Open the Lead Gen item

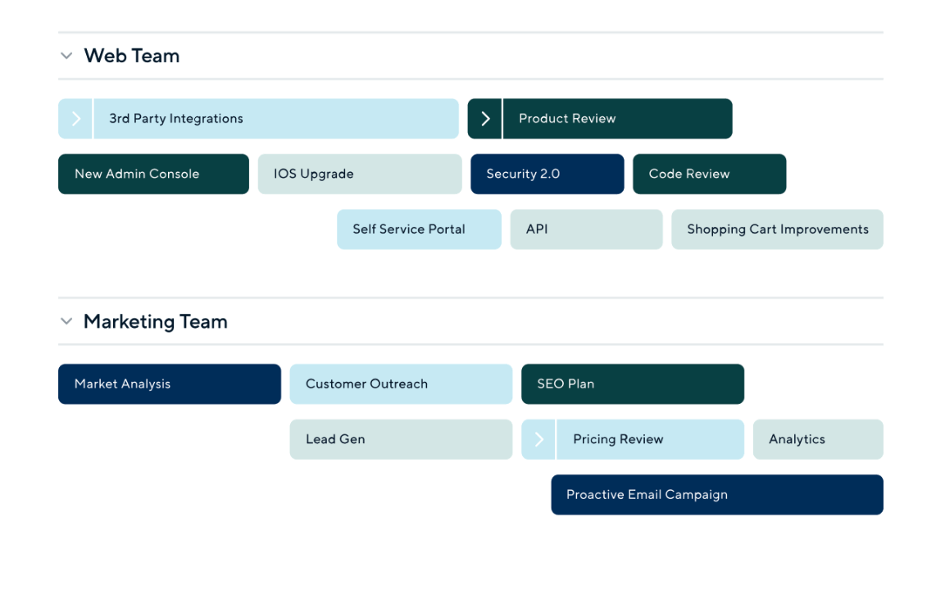[x=401, y=440]
